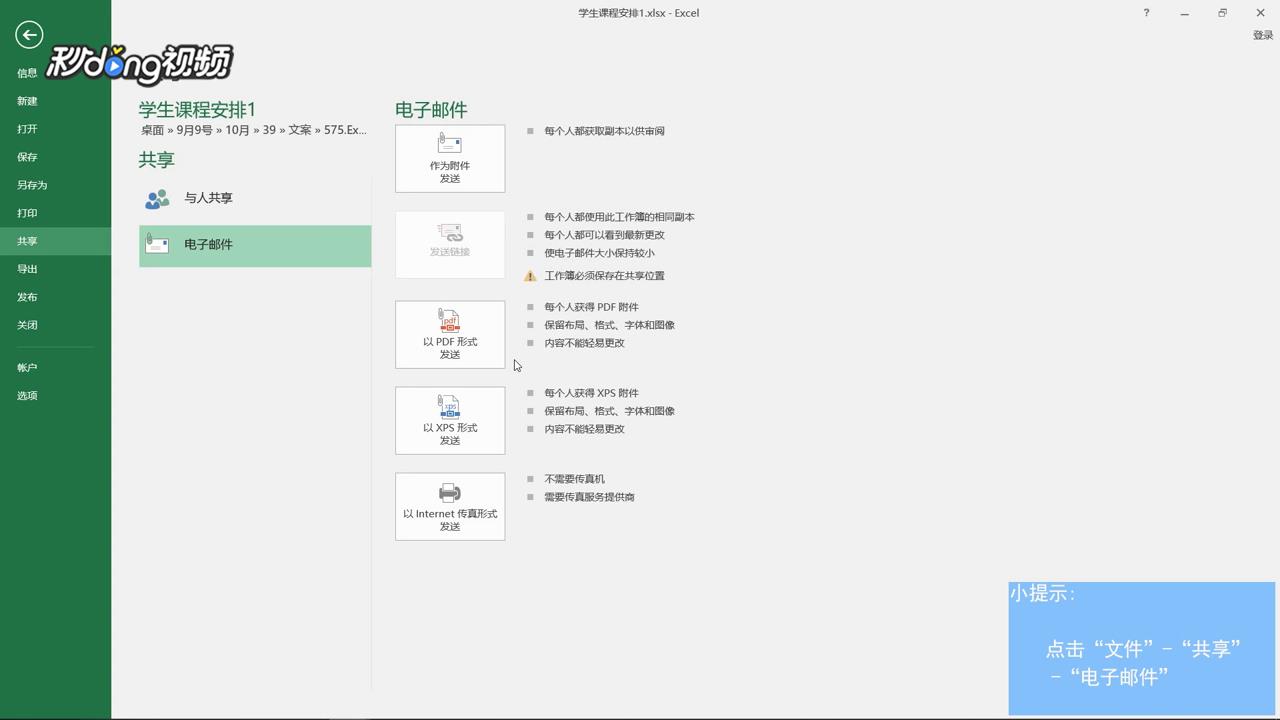1280x720 pixels.
Task: Select the 打印 menu entry
Action: 55,213
